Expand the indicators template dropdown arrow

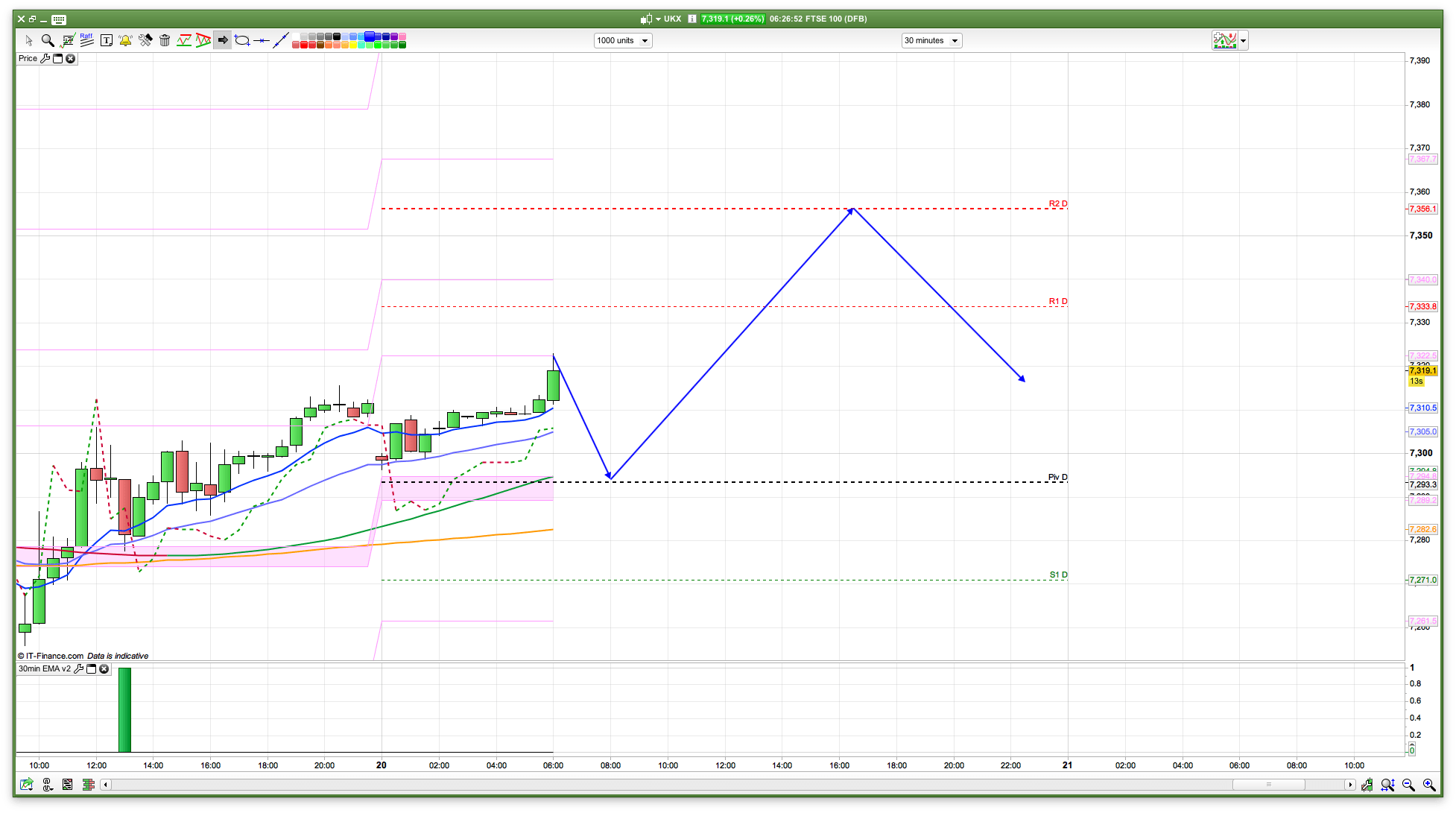[x=1243, y=41]
